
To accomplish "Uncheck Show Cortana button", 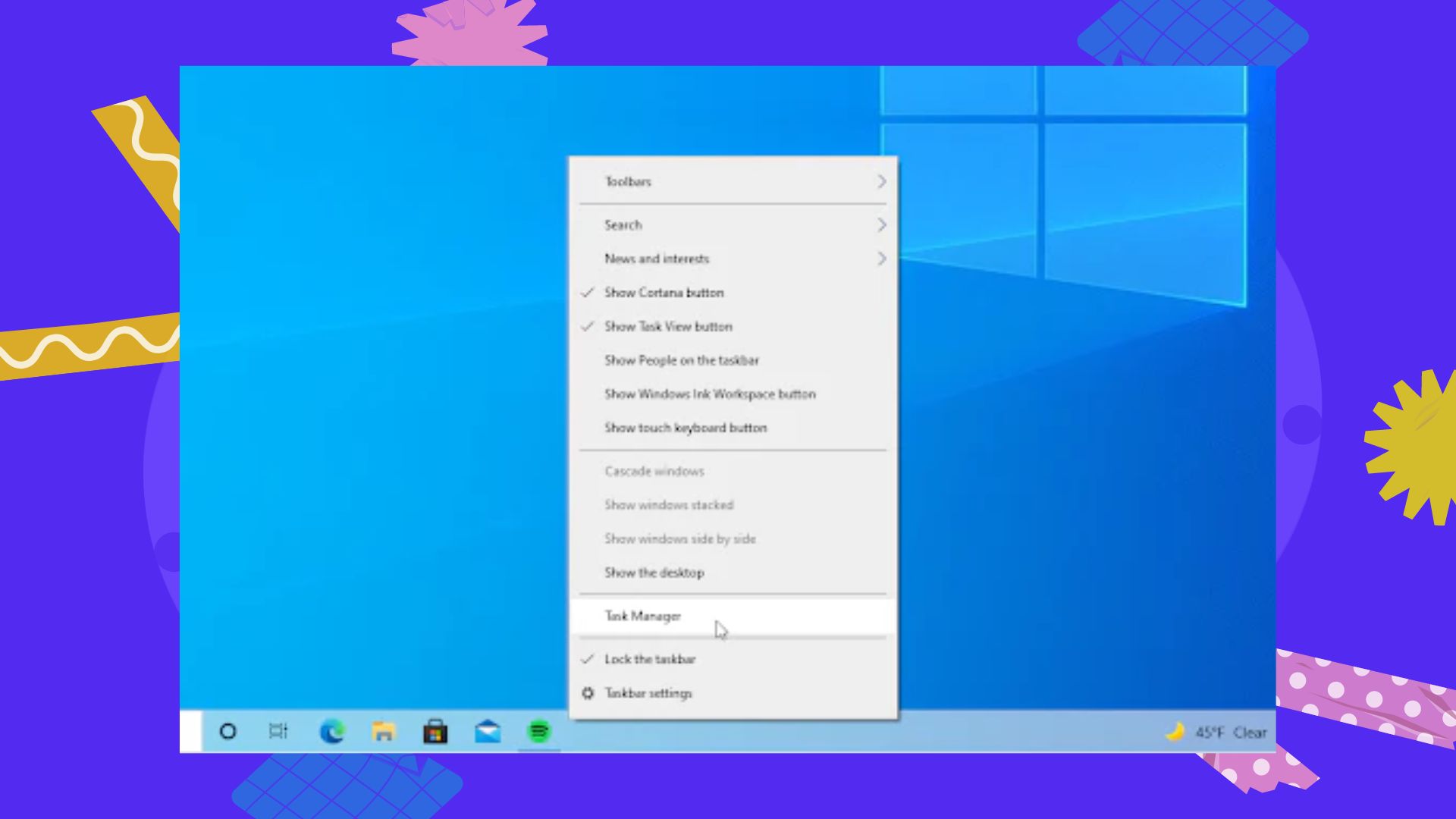I will click(x=733, y=293).
